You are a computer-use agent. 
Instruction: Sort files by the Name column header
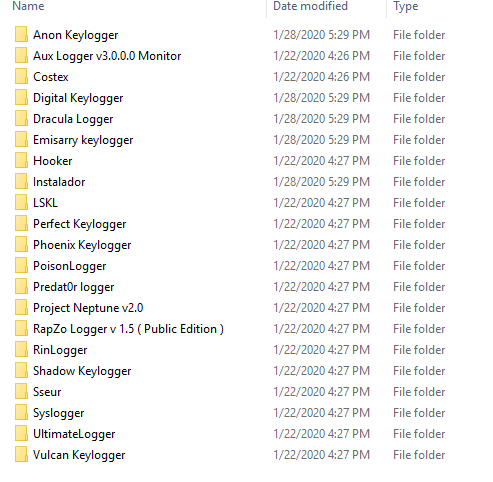pos(28,6)
